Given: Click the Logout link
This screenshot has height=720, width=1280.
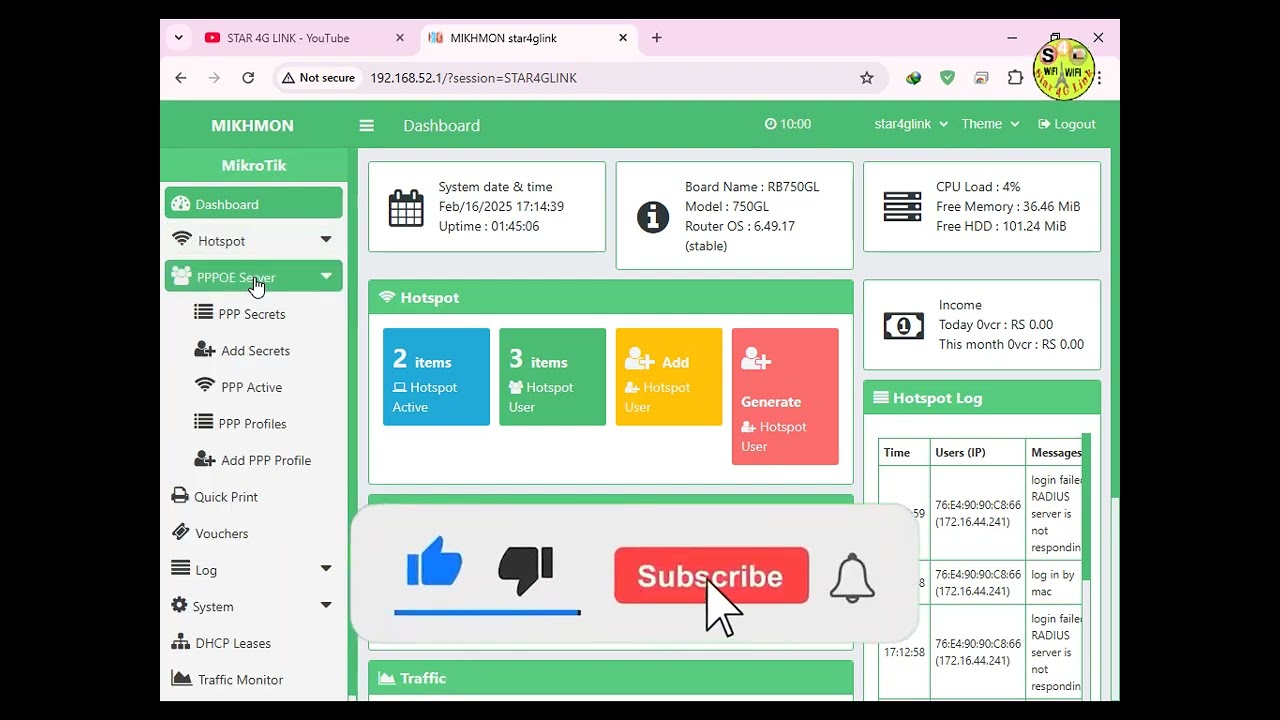Looking at the screenshot, I should [x=1067, y=124].
